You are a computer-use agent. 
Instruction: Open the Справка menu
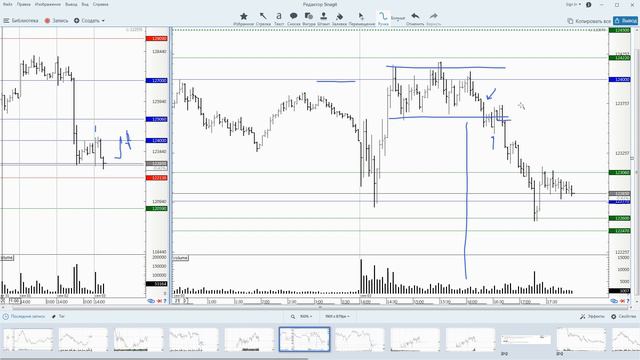[x=100, y=4]
